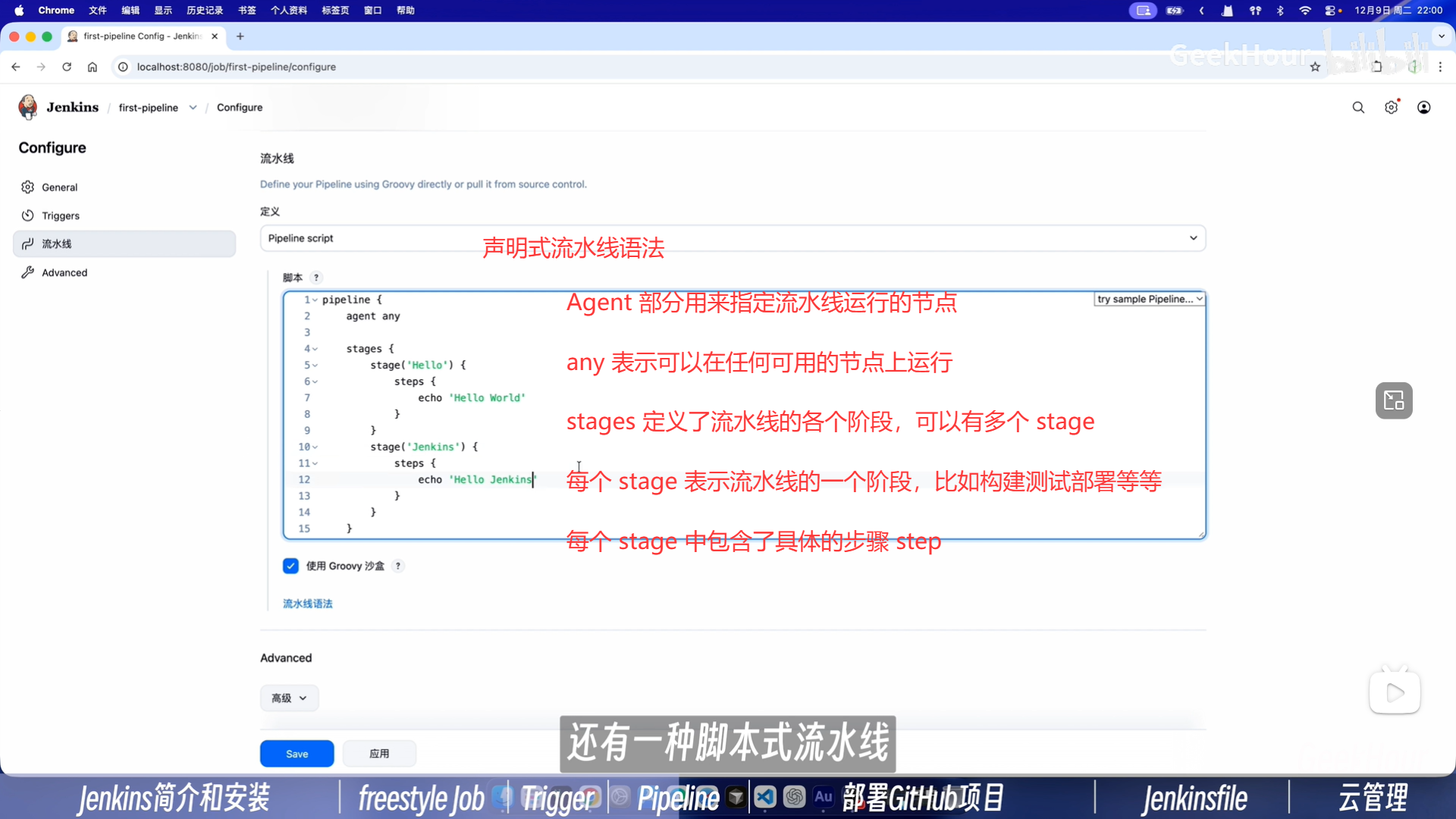Viewport: 1456px width, 819px height.
Task: Open the Jenkins search icon
Action: tap(1358, 108)
